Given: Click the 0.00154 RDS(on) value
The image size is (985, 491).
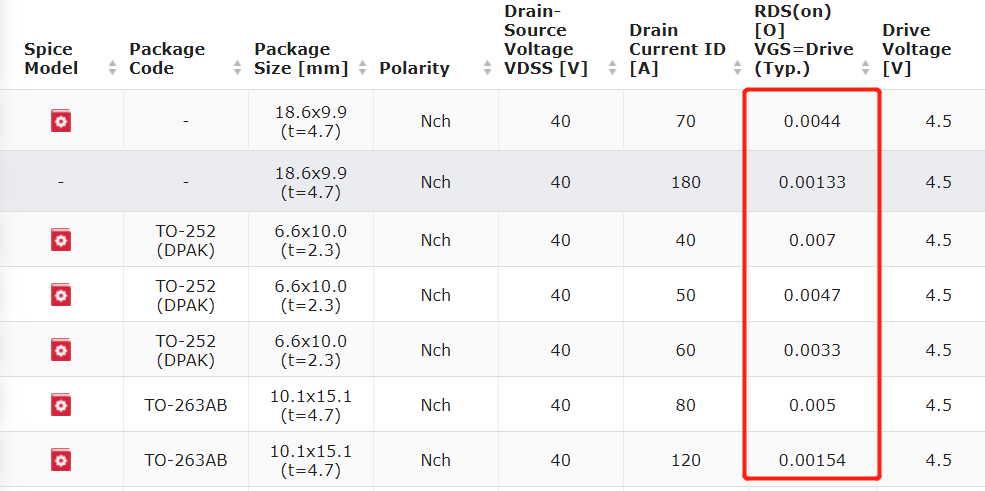Looking at the screenshot, I should point(812,460).
